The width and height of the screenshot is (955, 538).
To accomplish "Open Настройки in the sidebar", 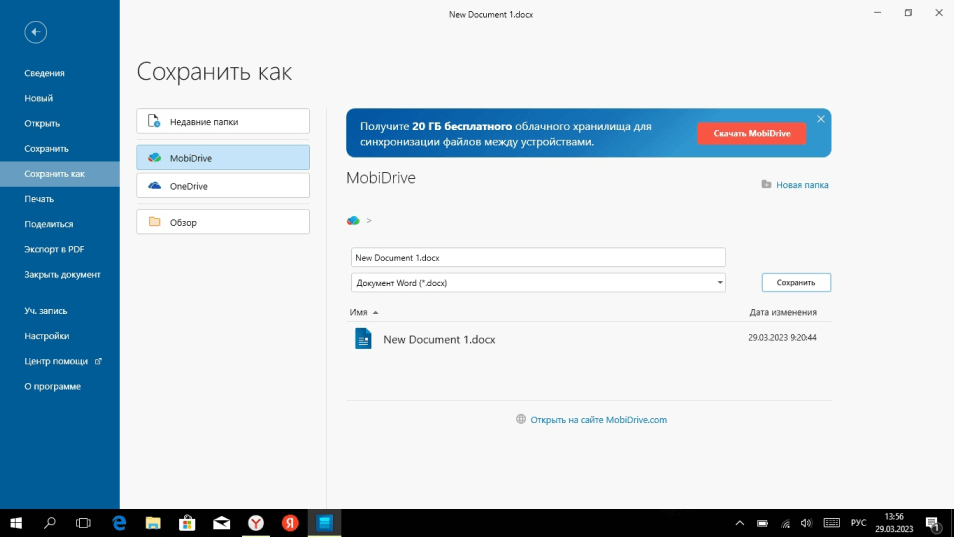I will tap(46, 336).
